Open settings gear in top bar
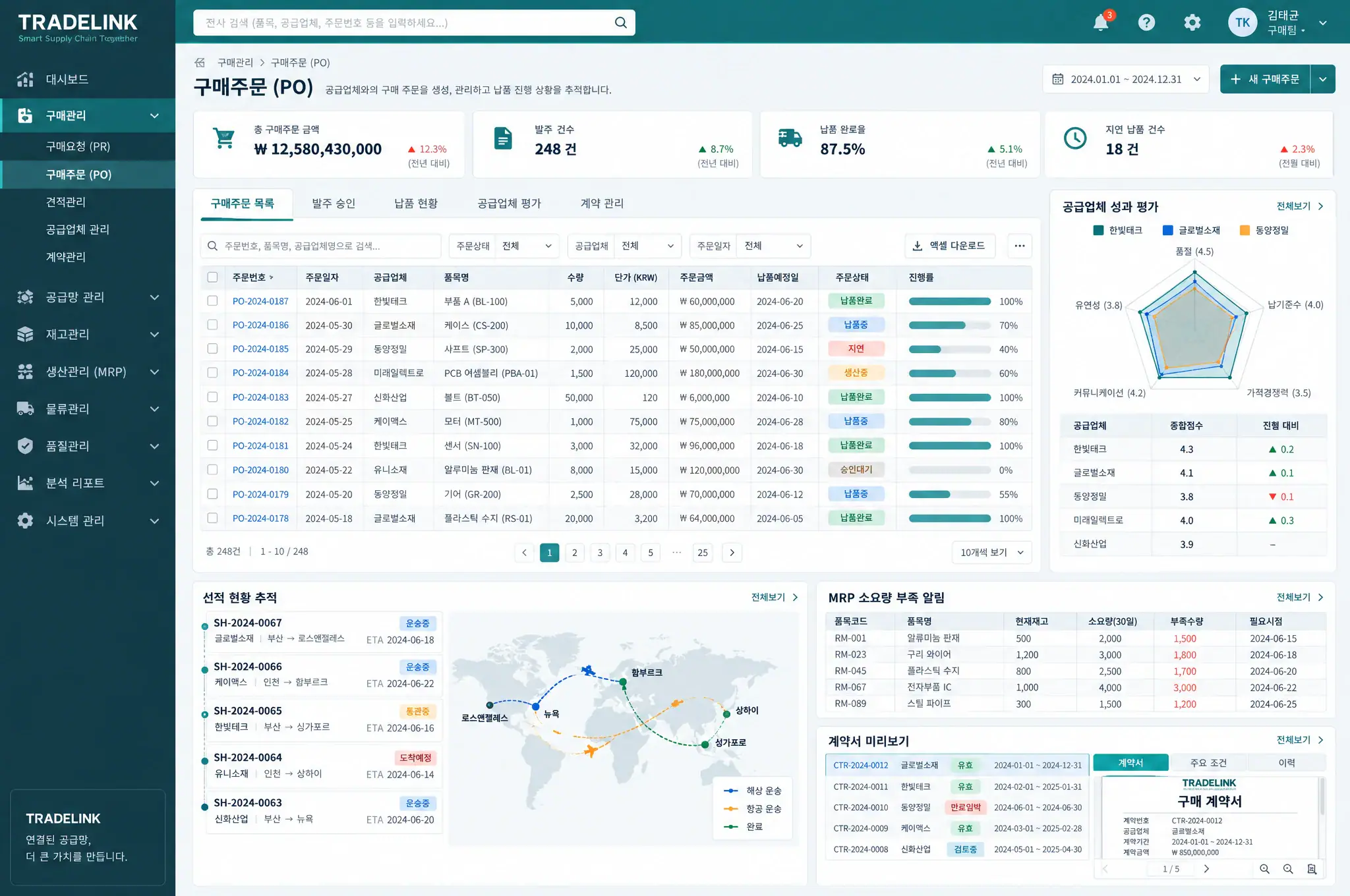 [1192, 23]
